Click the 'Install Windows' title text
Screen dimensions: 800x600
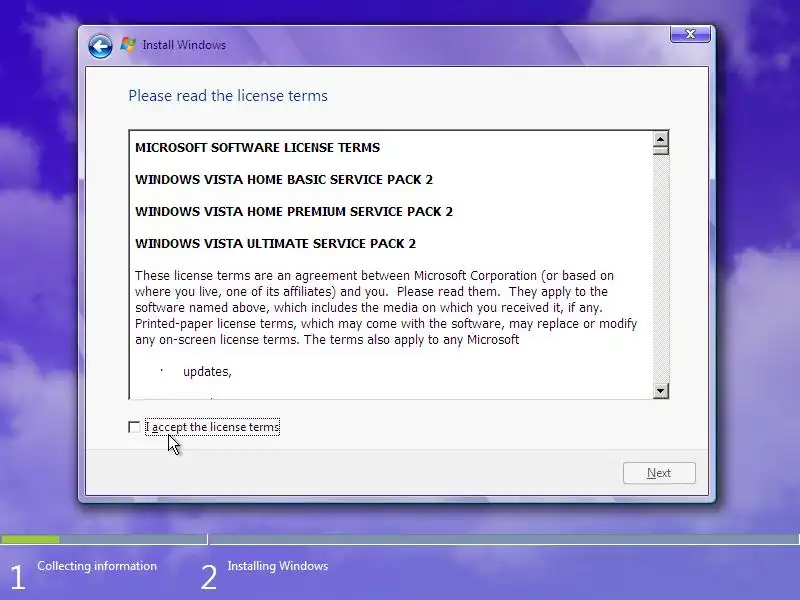tap(184, 45)
